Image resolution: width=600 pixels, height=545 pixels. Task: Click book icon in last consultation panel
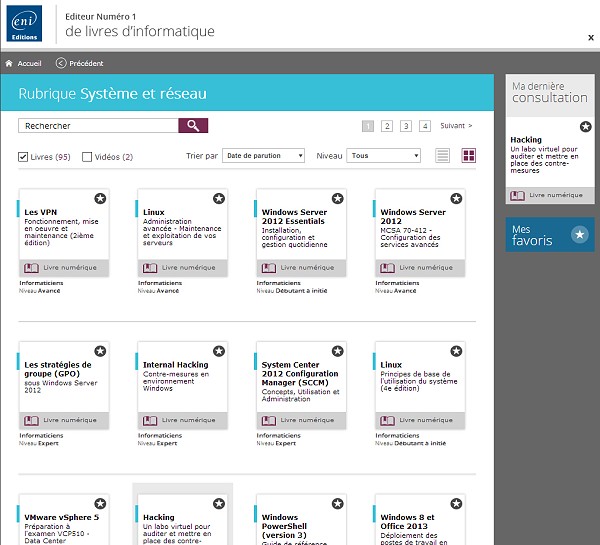pyautogui.click(x=517, y=196)
